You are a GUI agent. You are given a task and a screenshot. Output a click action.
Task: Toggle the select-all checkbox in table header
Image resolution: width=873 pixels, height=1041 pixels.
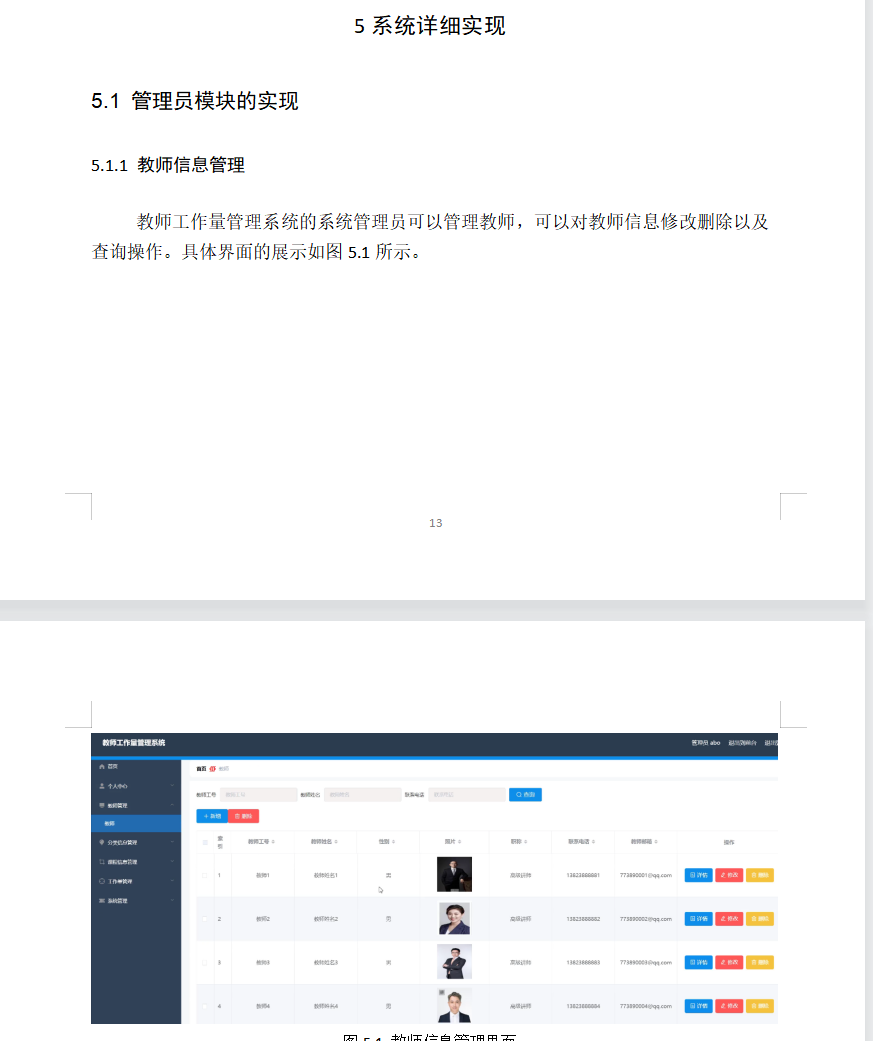pos(206,843)
